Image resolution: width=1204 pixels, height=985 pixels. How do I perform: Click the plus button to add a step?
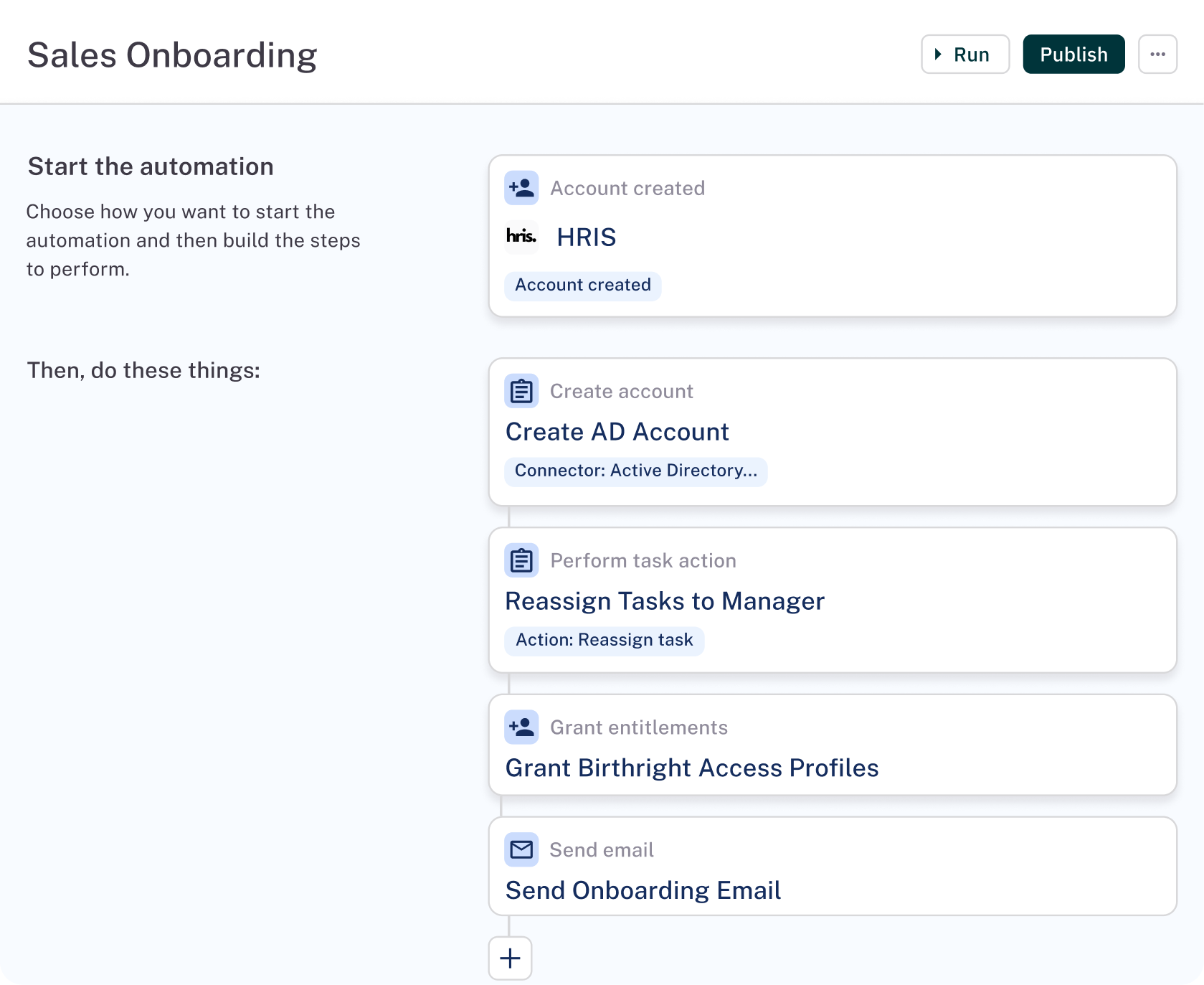point(510,958)
